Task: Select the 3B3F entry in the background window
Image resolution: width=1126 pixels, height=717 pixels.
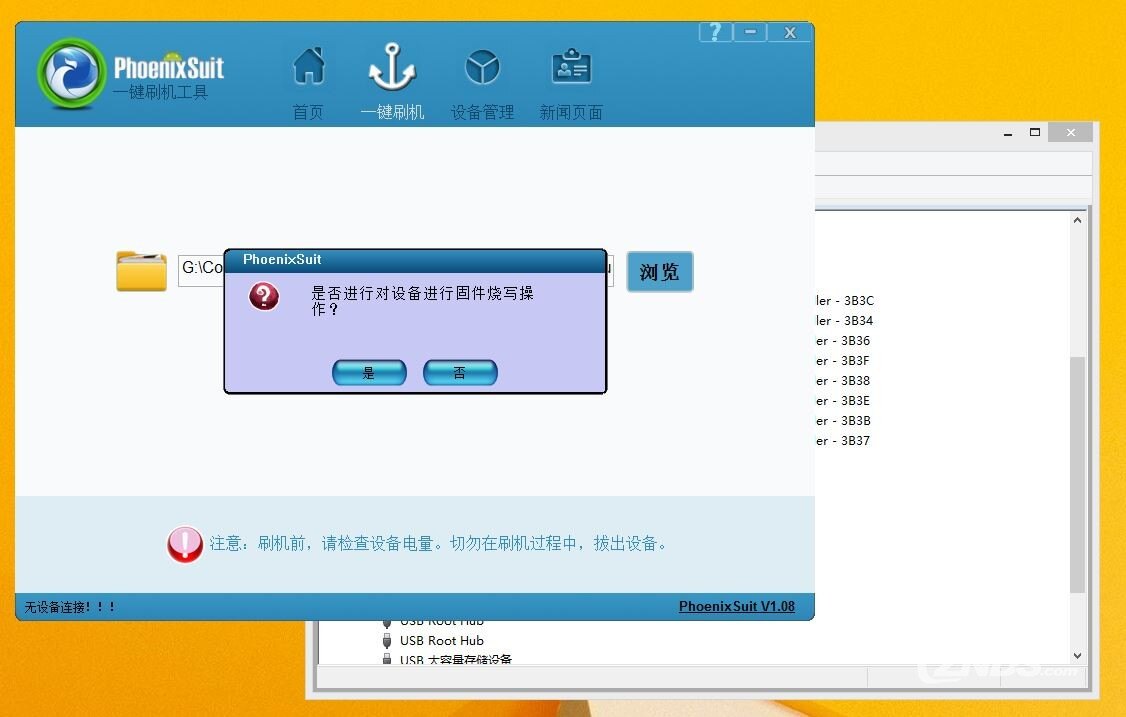Action: (843, 361)
